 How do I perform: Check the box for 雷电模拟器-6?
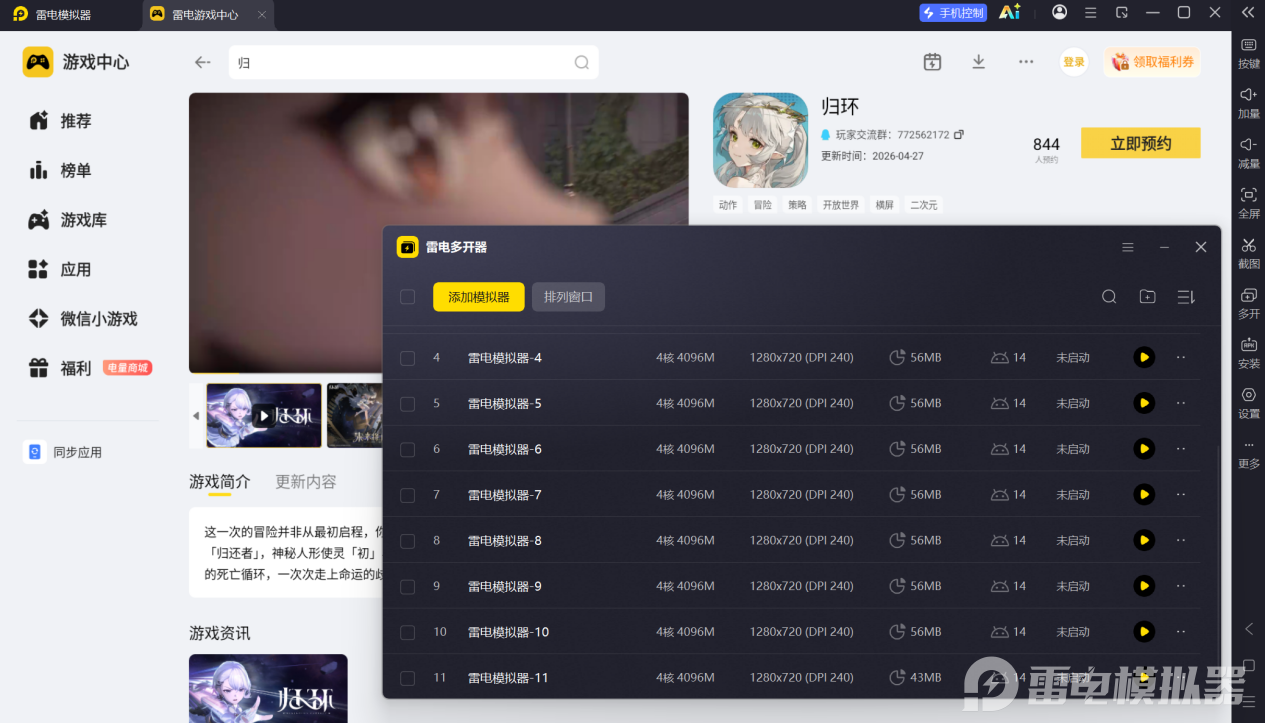[407, 450]
